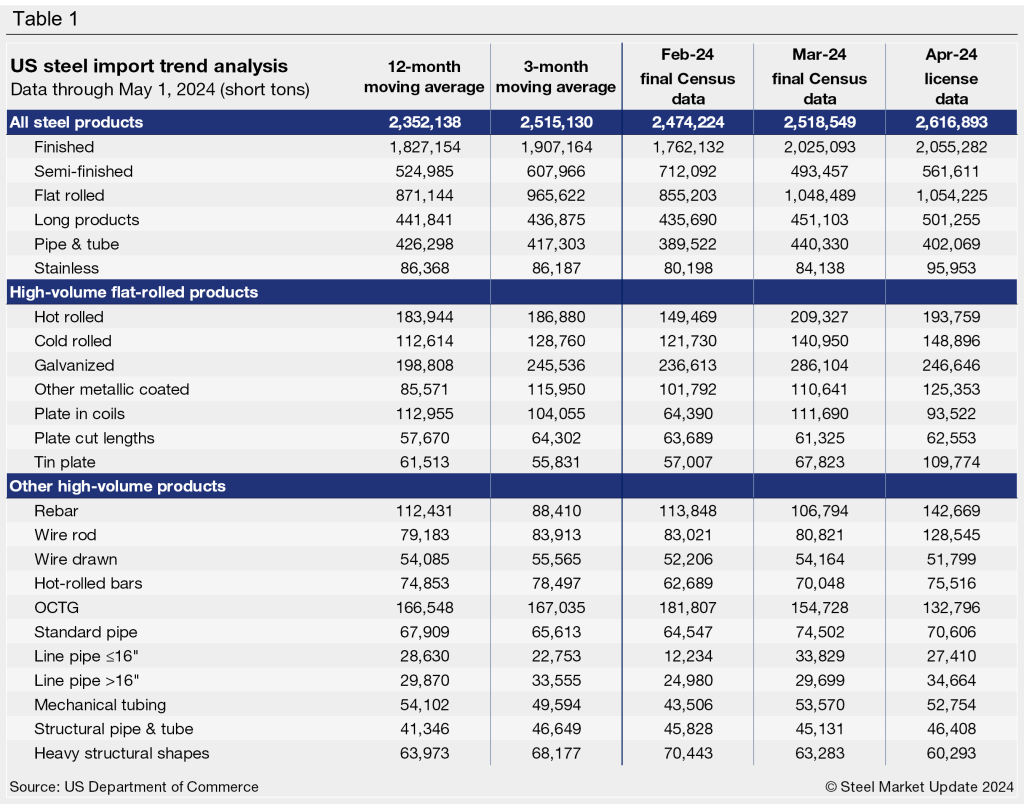1024x804 pixels.
Task: Click the 'US steel import trend analysis' heading
Action: point(149,66)
